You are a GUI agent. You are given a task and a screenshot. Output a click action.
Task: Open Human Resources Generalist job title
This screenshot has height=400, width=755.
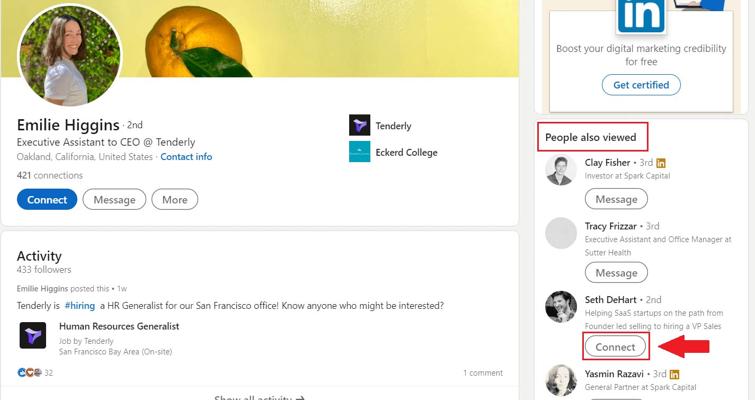click(x=119, y=326)
